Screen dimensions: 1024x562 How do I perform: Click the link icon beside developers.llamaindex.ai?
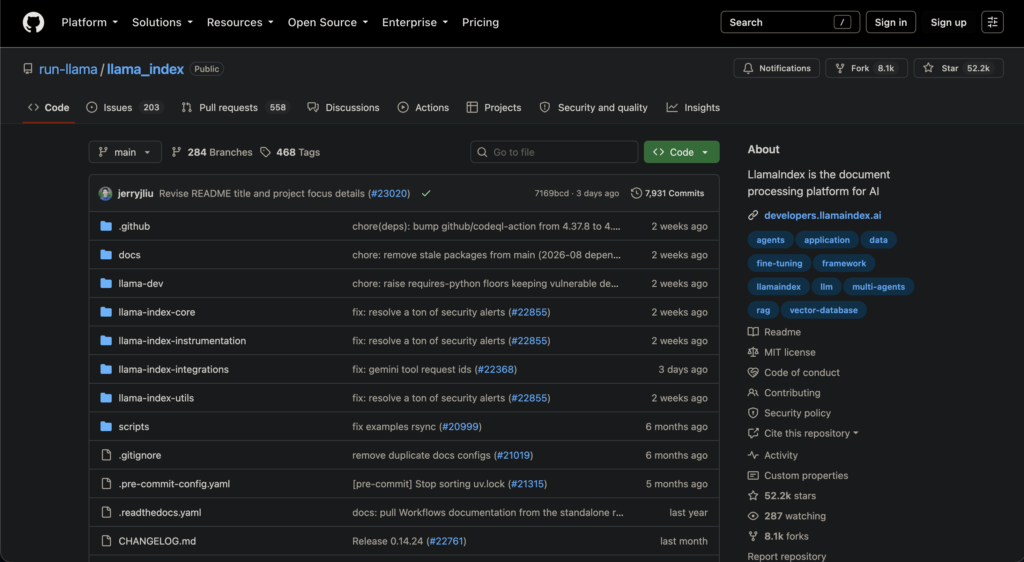coord(753,215)
